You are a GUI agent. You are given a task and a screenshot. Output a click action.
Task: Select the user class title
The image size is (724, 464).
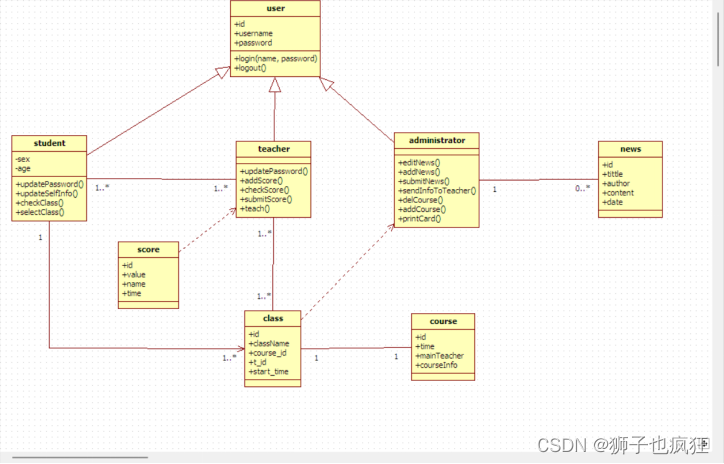coord(275,8)
